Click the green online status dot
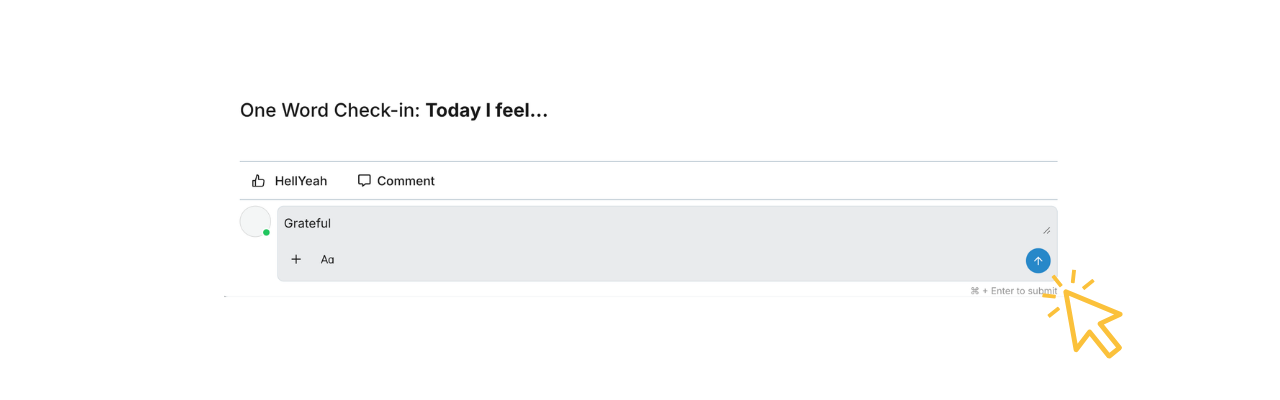Screen dimensions: 1280x400 click(267, 233)
